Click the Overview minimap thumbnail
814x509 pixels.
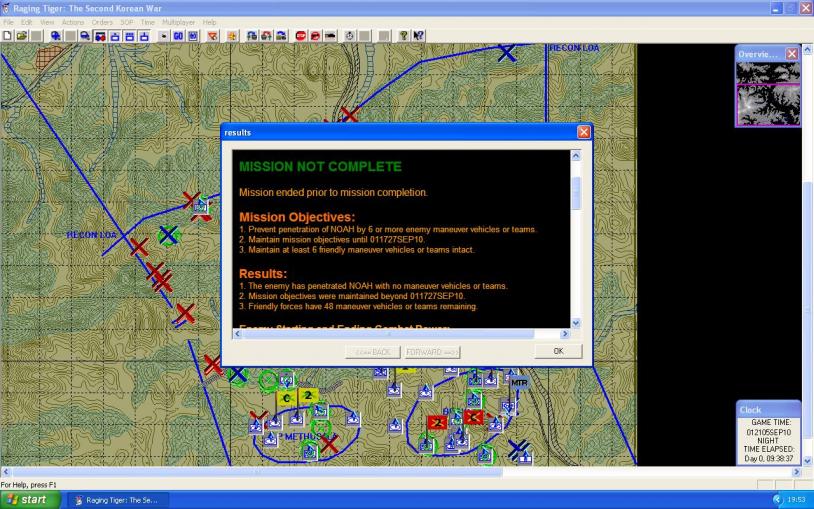tap(768, 89)
